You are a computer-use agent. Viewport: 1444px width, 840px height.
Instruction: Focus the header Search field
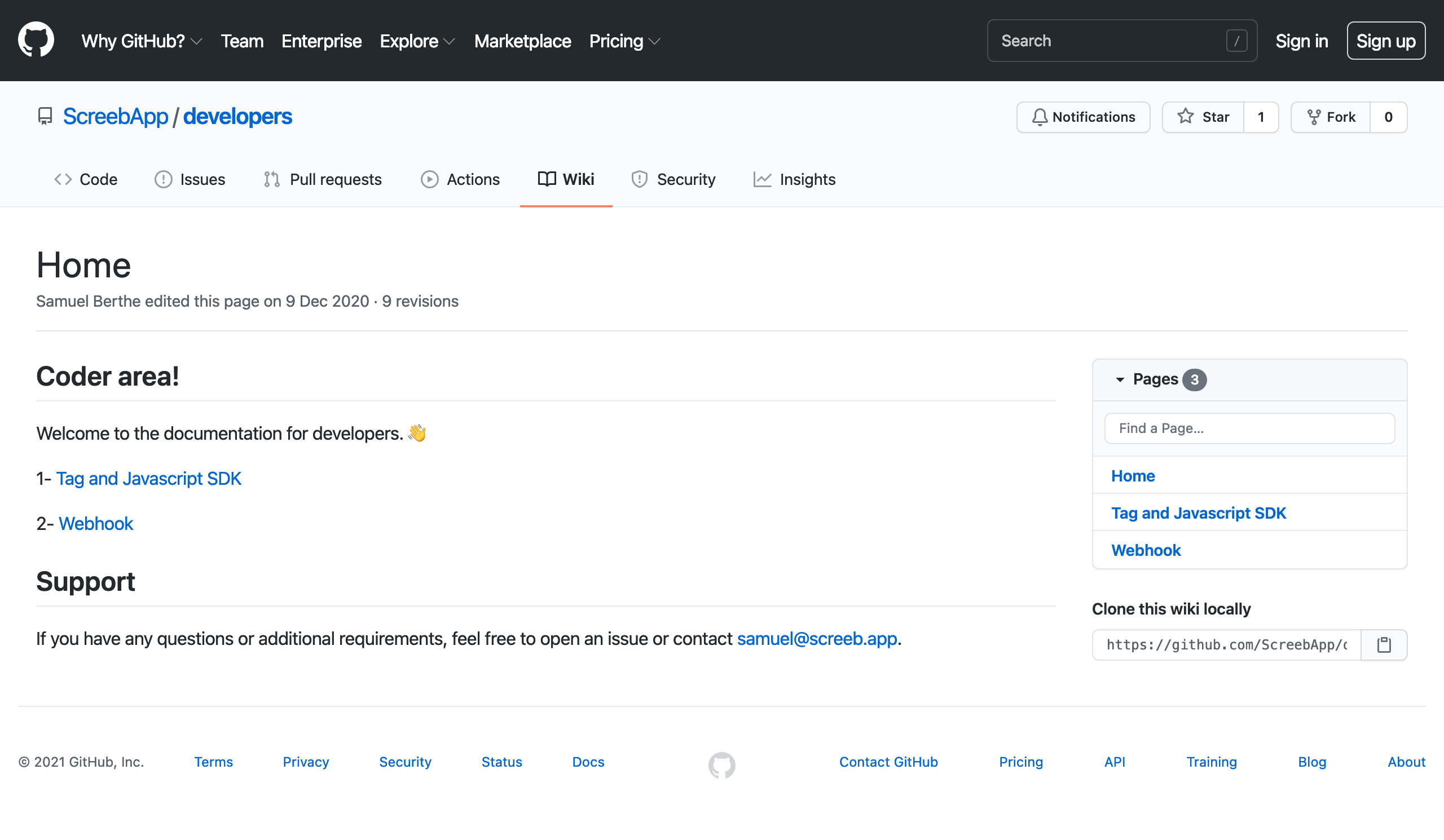tap(1122, 41)
